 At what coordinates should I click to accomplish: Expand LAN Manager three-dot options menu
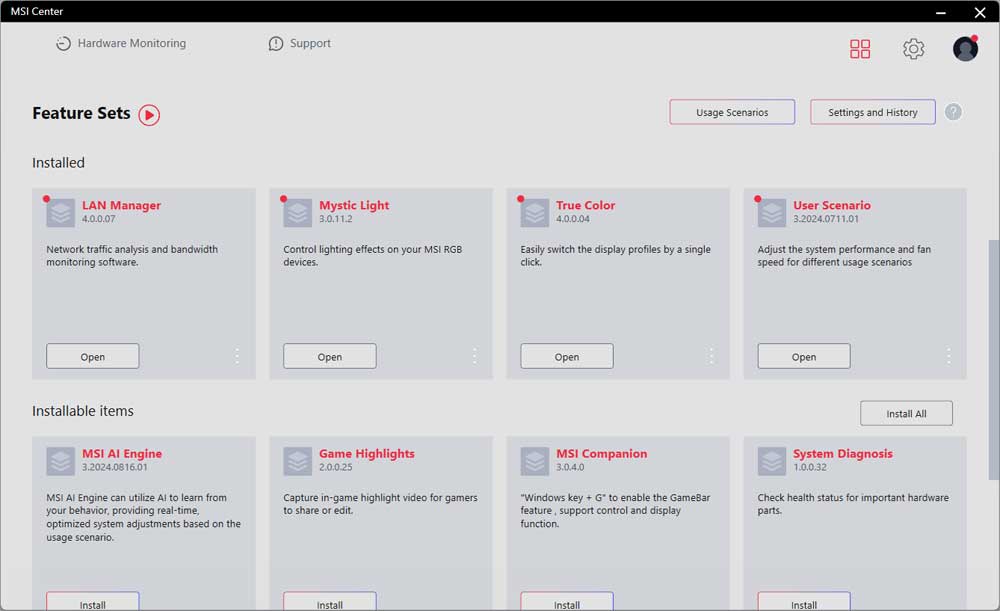pos(237,356)
